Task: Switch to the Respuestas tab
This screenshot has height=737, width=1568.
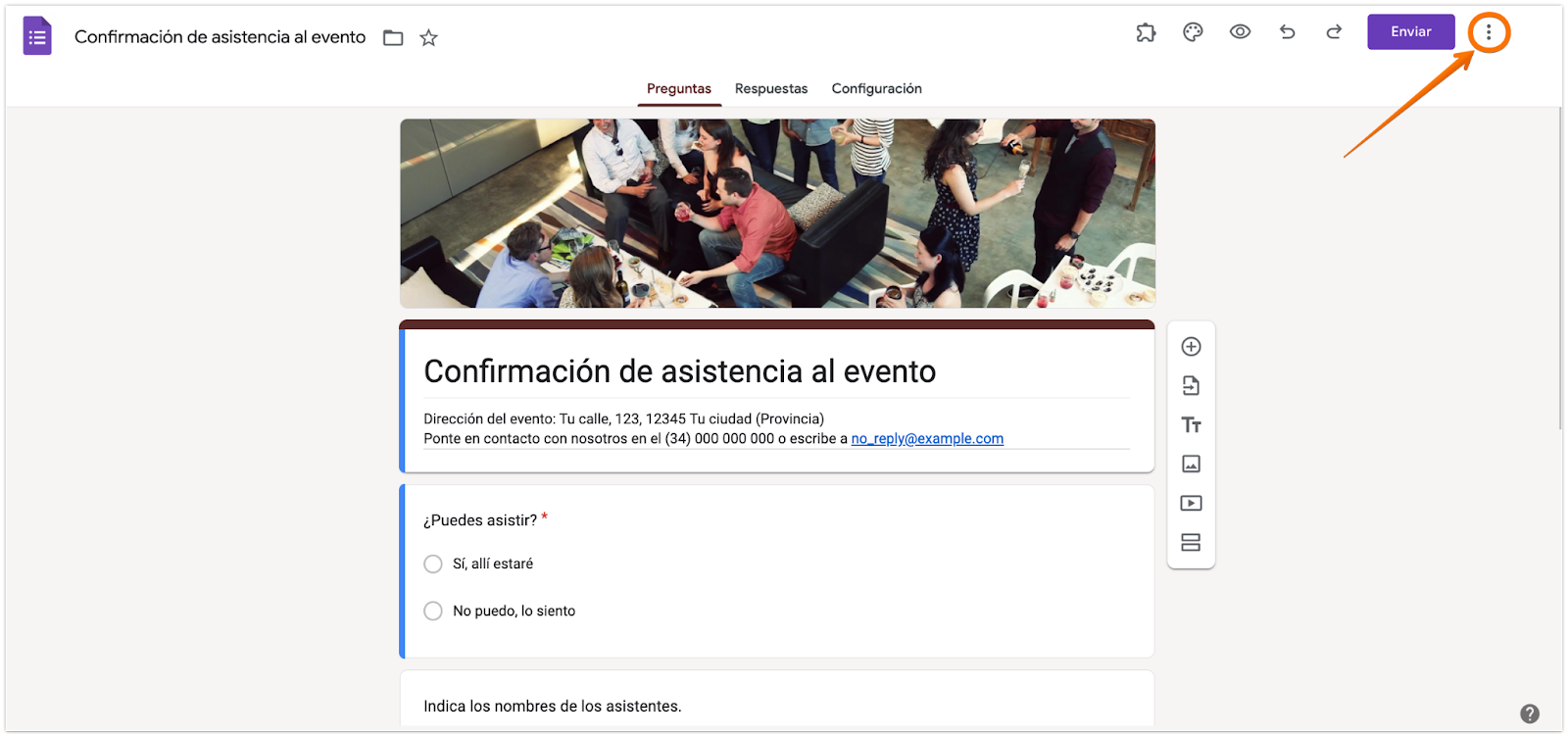Action: [x=771, y=88]
